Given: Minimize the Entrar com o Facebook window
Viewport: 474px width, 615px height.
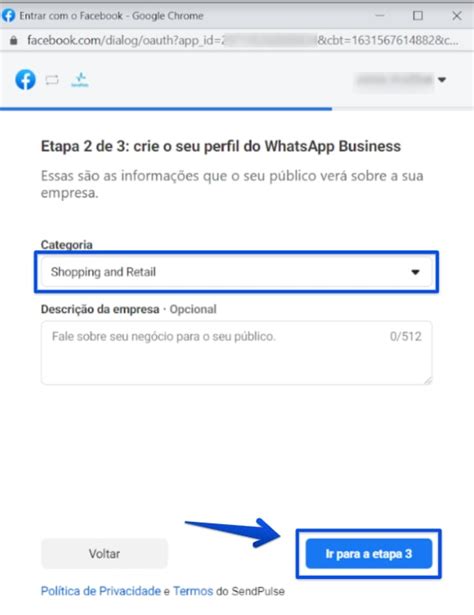Looking at the screenshot, I should 380,16.
